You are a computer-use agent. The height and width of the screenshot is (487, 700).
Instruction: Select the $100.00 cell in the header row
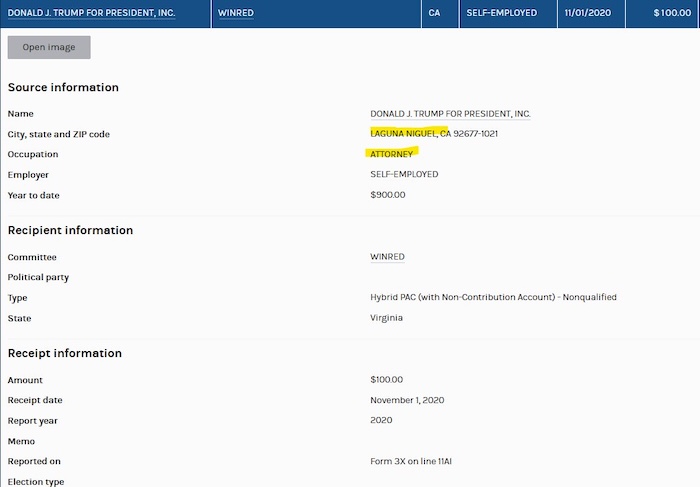663,13
